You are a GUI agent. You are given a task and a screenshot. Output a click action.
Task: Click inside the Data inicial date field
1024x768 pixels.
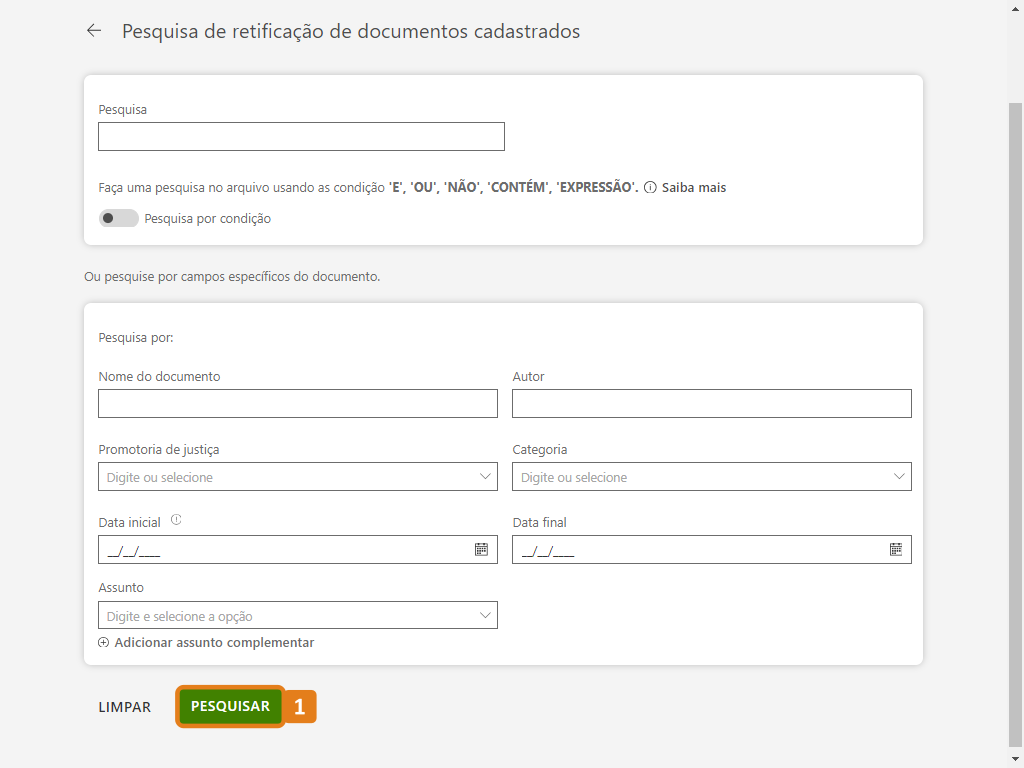280,550
